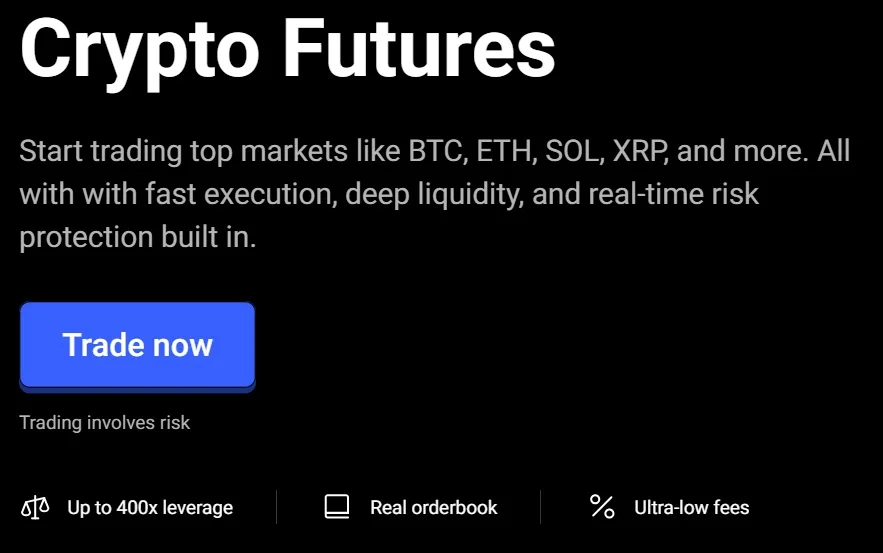Select the "Ultra-low fees" feature label
This screenshot has height=553, width=883.
coord(691,508)
